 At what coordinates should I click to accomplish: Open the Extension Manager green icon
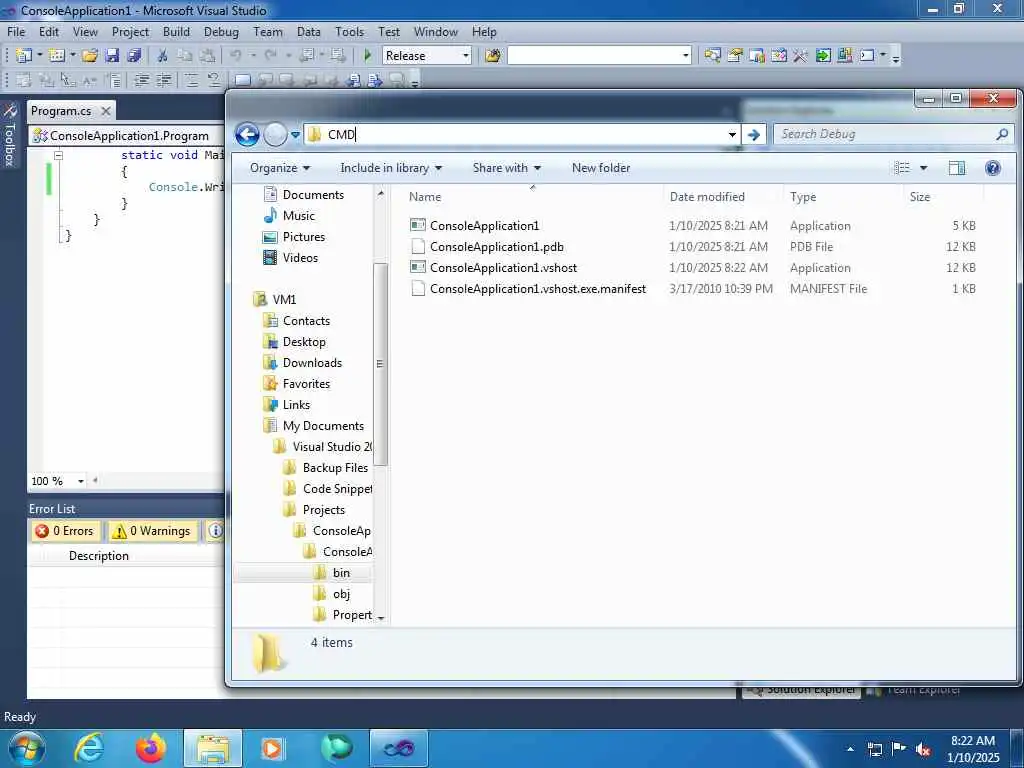pyautogui.click(x=823, y=56)
